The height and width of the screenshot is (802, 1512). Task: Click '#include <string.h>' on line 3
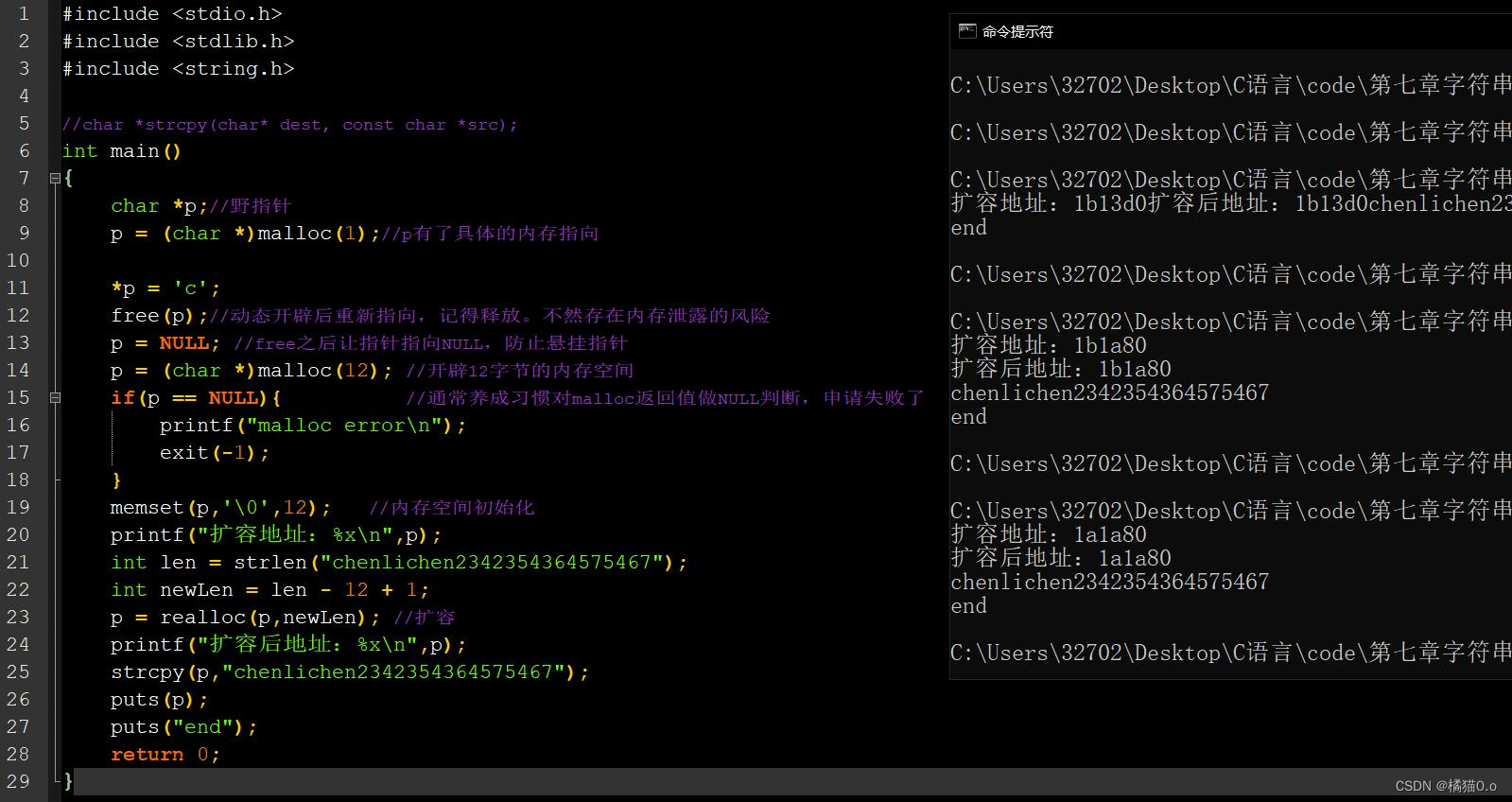pyautogui.click(x=178, y=68)
